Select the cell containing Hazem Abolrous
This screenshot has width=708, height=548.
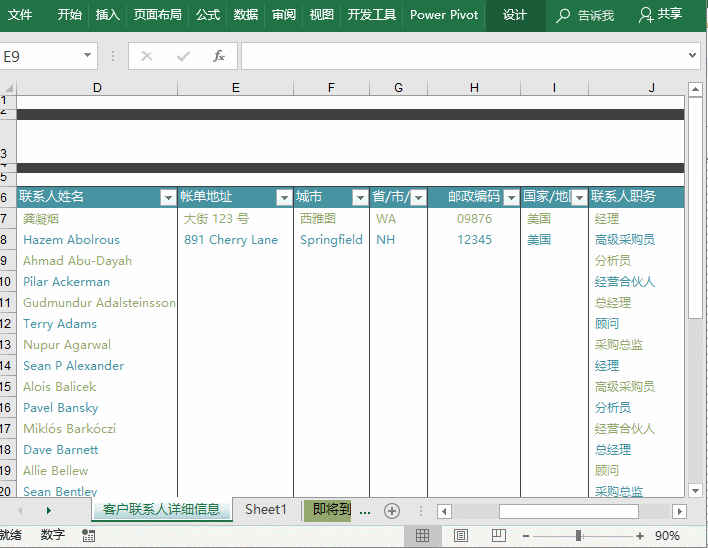pos(97,240)
